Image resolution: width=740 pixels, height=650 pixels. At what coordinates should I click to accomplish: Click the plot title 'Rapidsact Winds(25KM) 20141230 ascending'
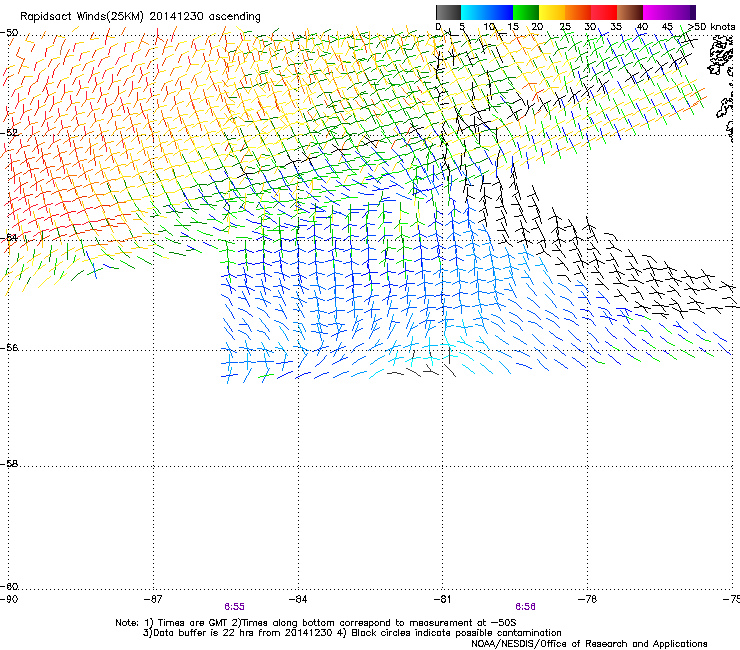tap(140, 17)
